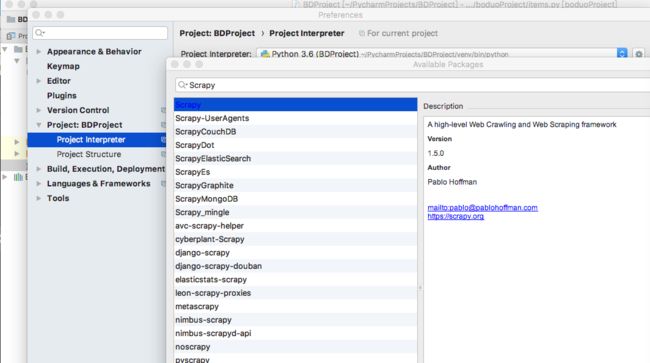Viewport: 650px width, 363px height.
Task: Open Version Control settings
Action: (x=78, y=110)
